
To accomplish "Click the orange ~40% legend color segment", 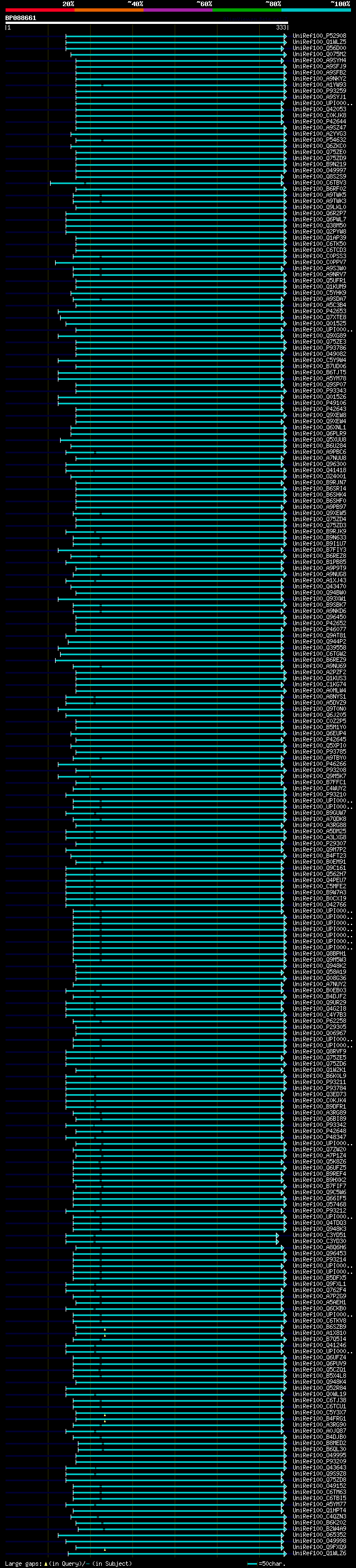I will (x=109, y=10).
